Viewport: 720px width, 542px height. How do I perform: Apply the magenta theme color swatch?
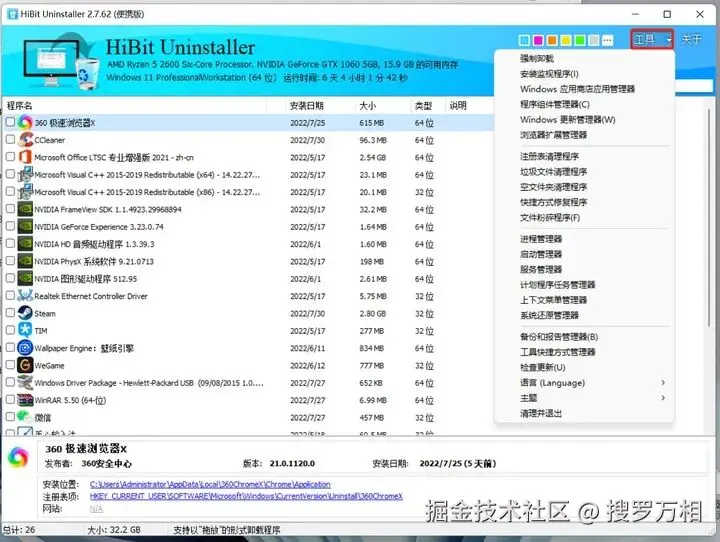pyautogui.click(x=538, y=40)
